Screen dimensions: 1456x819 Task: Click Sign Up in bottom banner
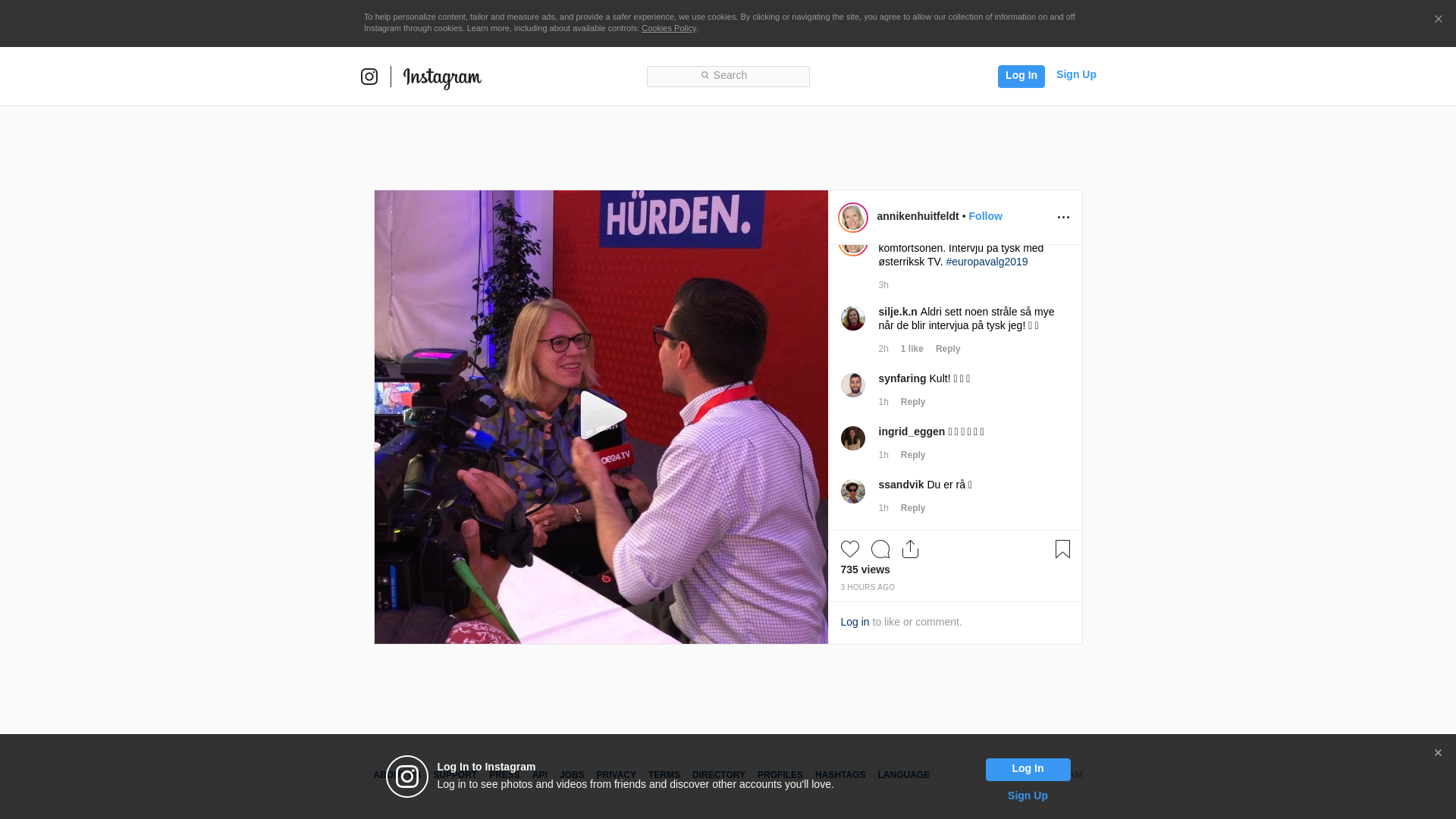[x=1028, y=795]
